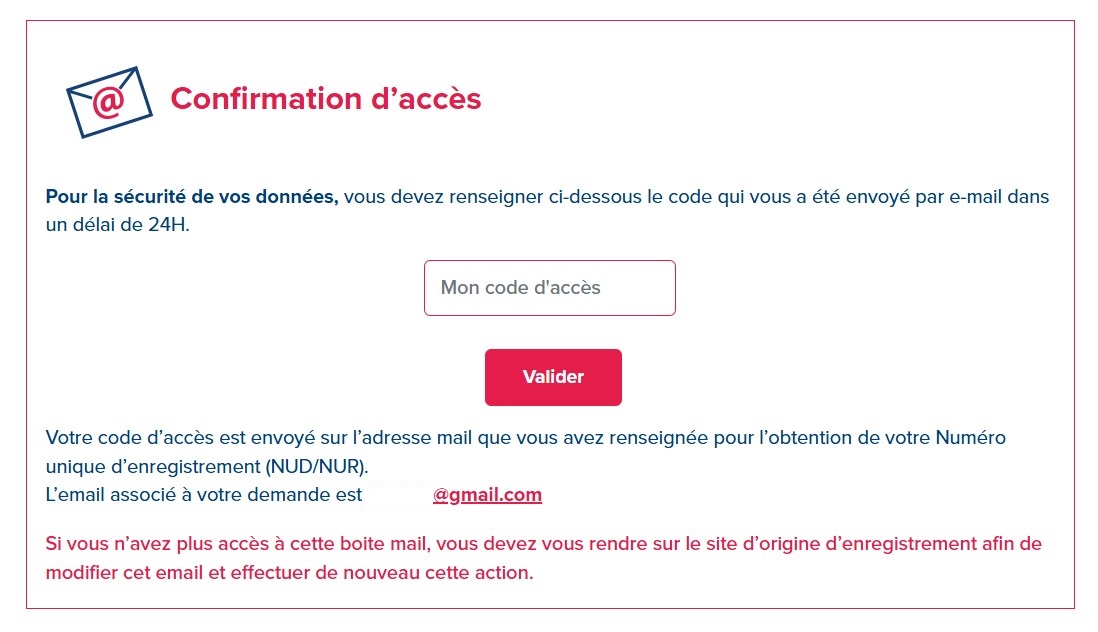Click the "unique d'enregistrement" phrase
Image resolution: width=1098 pixels, height=632 pixels.
[x=153, y=467]
